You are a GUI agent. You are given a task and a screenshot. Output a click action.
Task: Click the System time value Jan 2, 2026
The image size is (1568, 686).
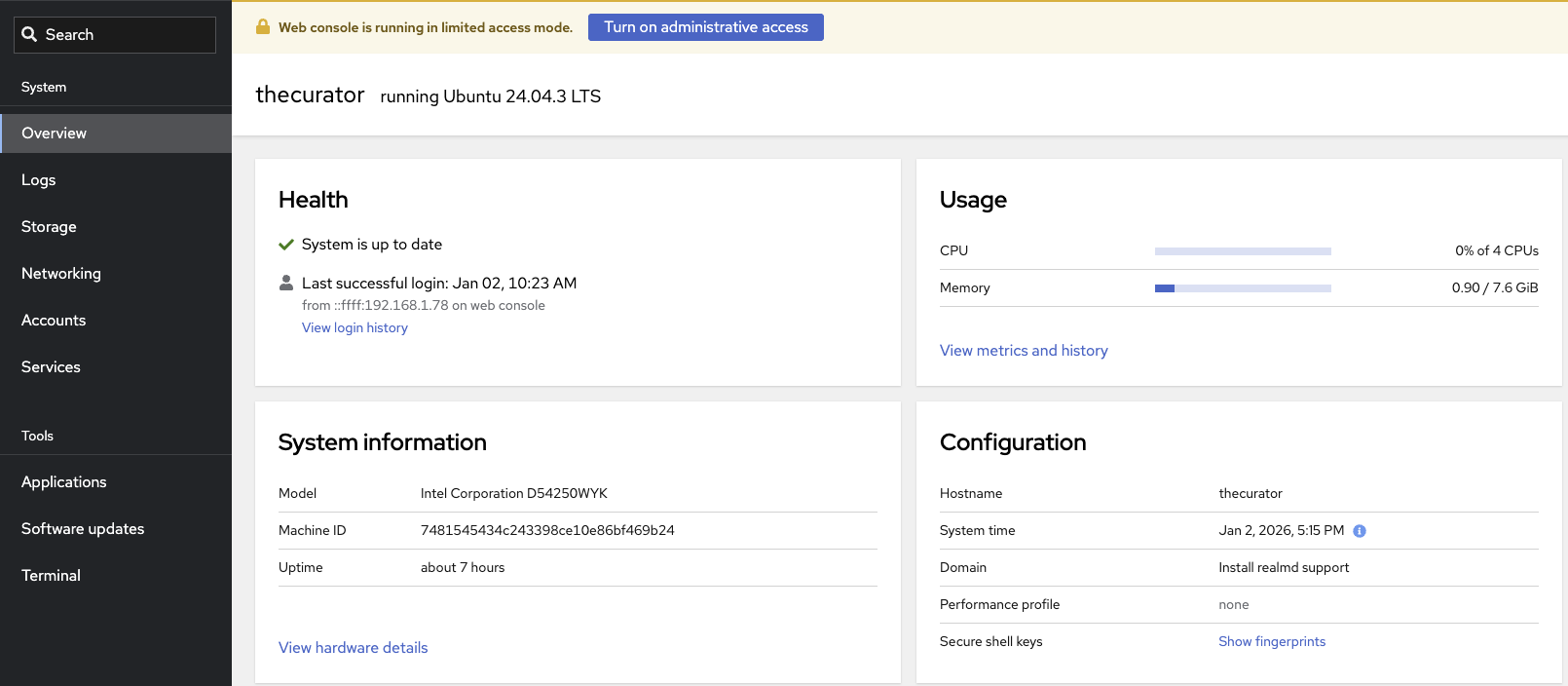(x=1281, y=531)
